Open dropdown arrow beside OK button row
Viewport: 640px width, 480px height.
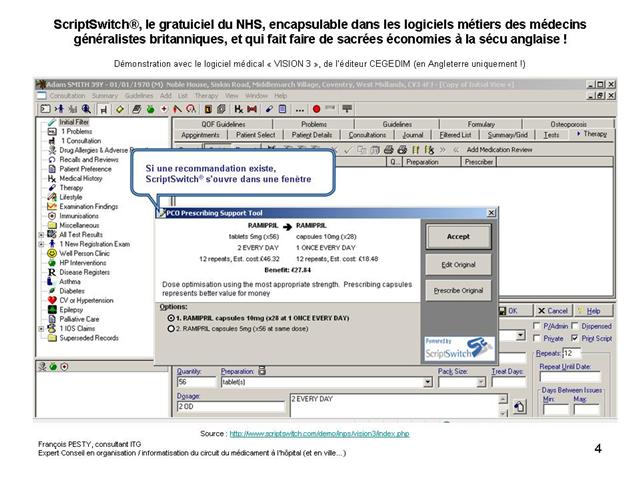point(520,336)
